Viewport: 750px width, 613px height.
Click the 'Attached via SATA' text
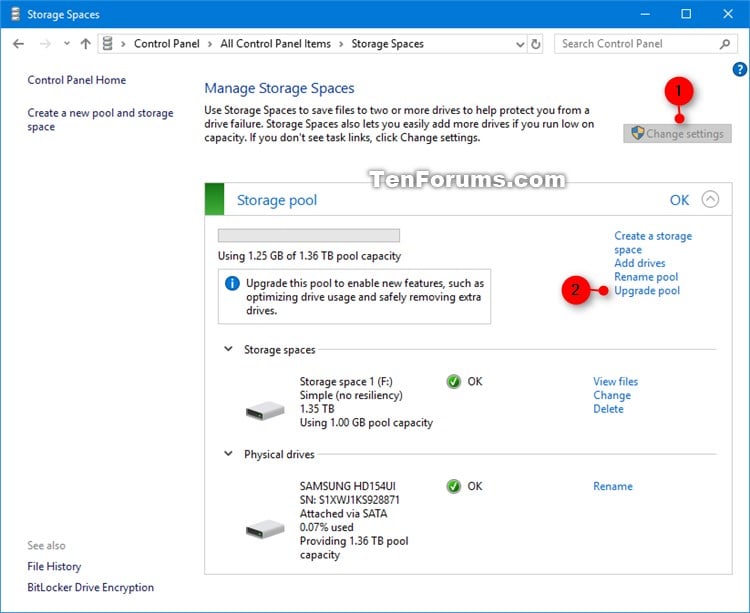click(343, 514)
